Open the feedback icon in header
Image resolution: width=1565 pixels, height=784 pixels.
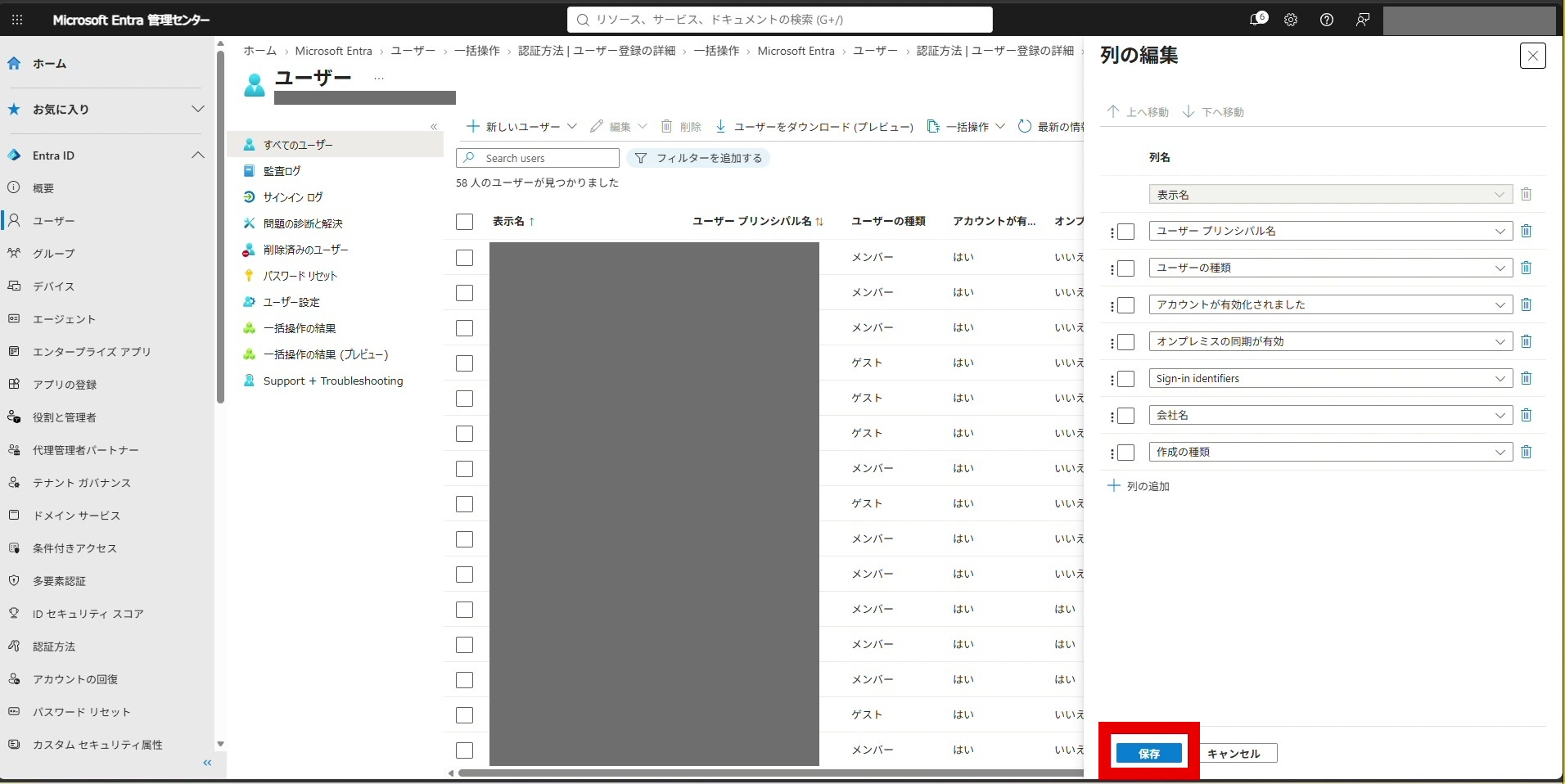[1363, 20]
